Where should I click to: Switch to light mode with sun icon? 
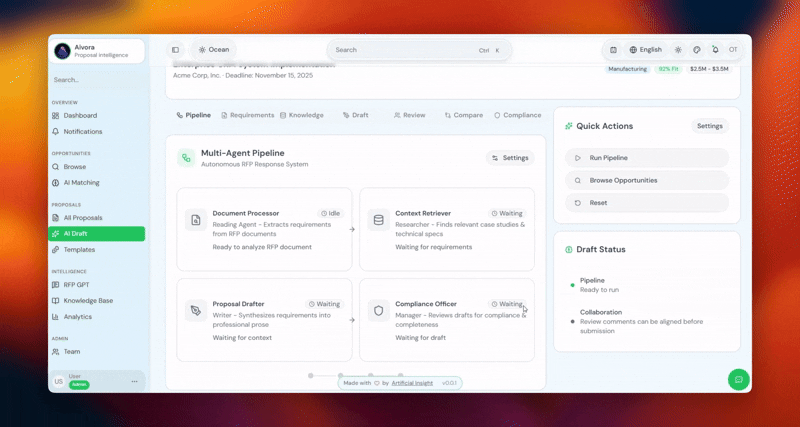click(x=678, y=50)
